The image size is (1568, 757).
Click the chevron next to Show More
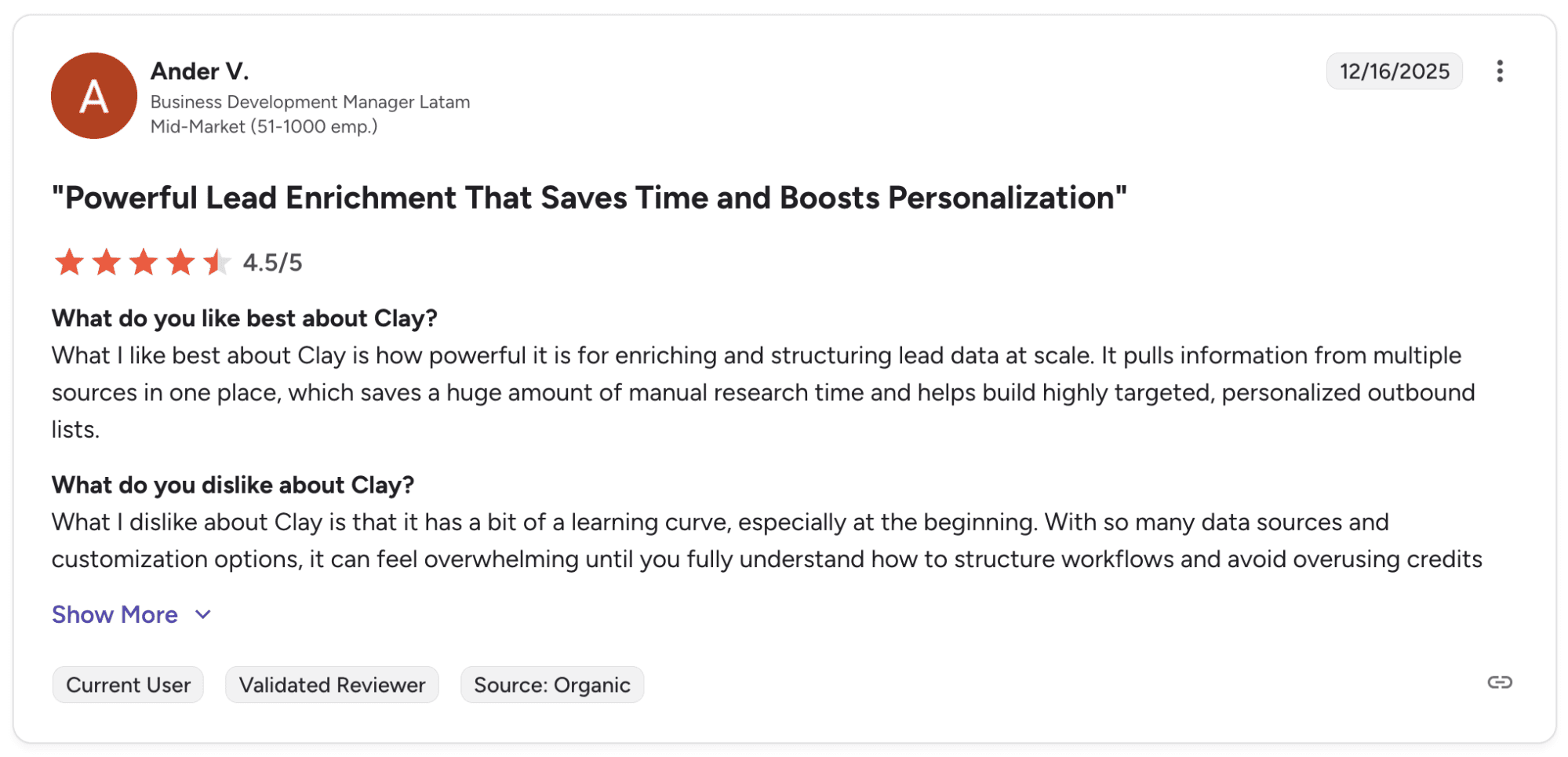pos(203,614)
